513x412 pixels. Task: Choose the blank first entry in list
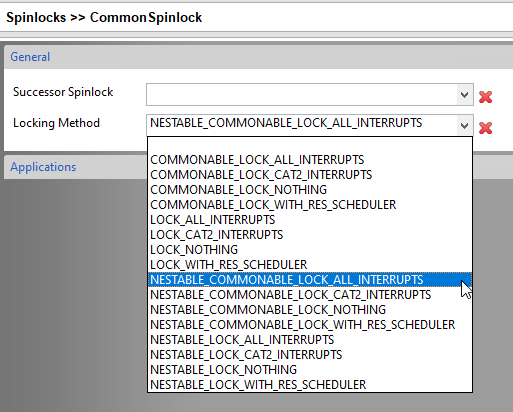coord(310,145)
